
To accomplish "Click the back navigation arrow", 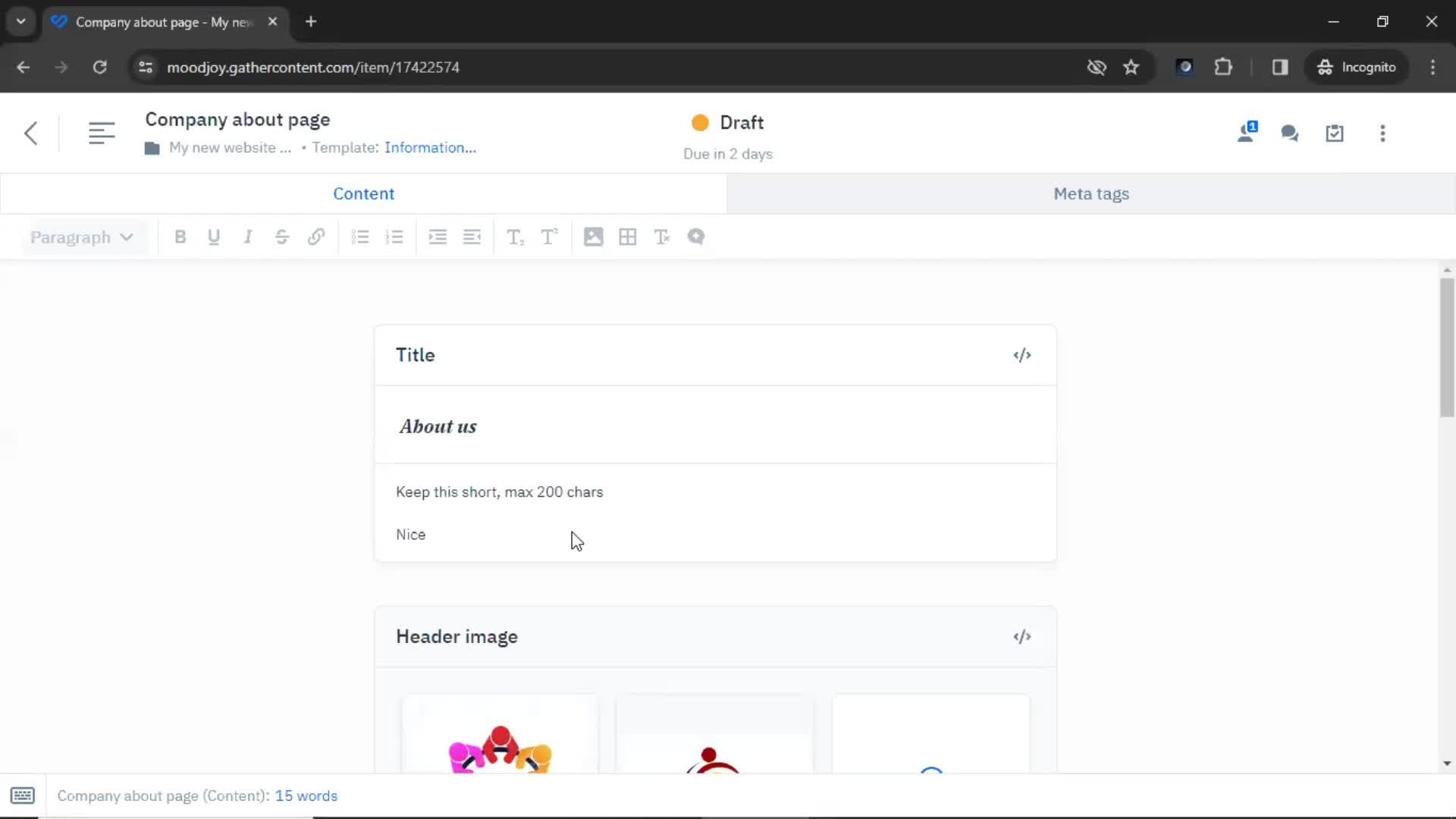I will pyautogui.click(x=29, y=132).
